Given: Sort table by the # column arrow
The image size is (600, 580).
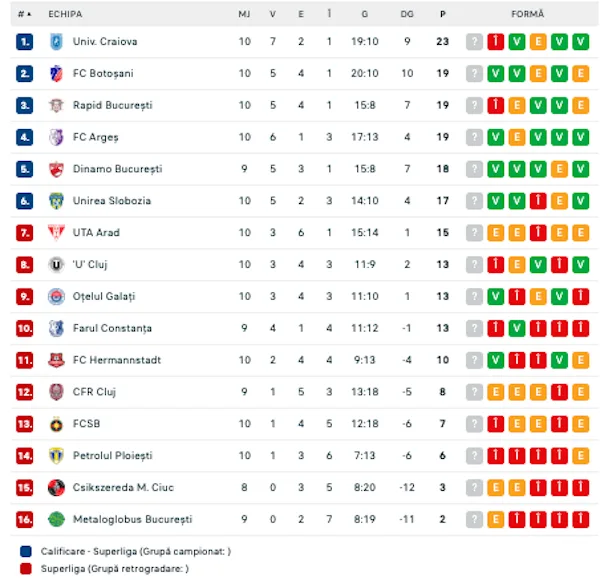Looking at the screenshot, I should pos(25,14).
